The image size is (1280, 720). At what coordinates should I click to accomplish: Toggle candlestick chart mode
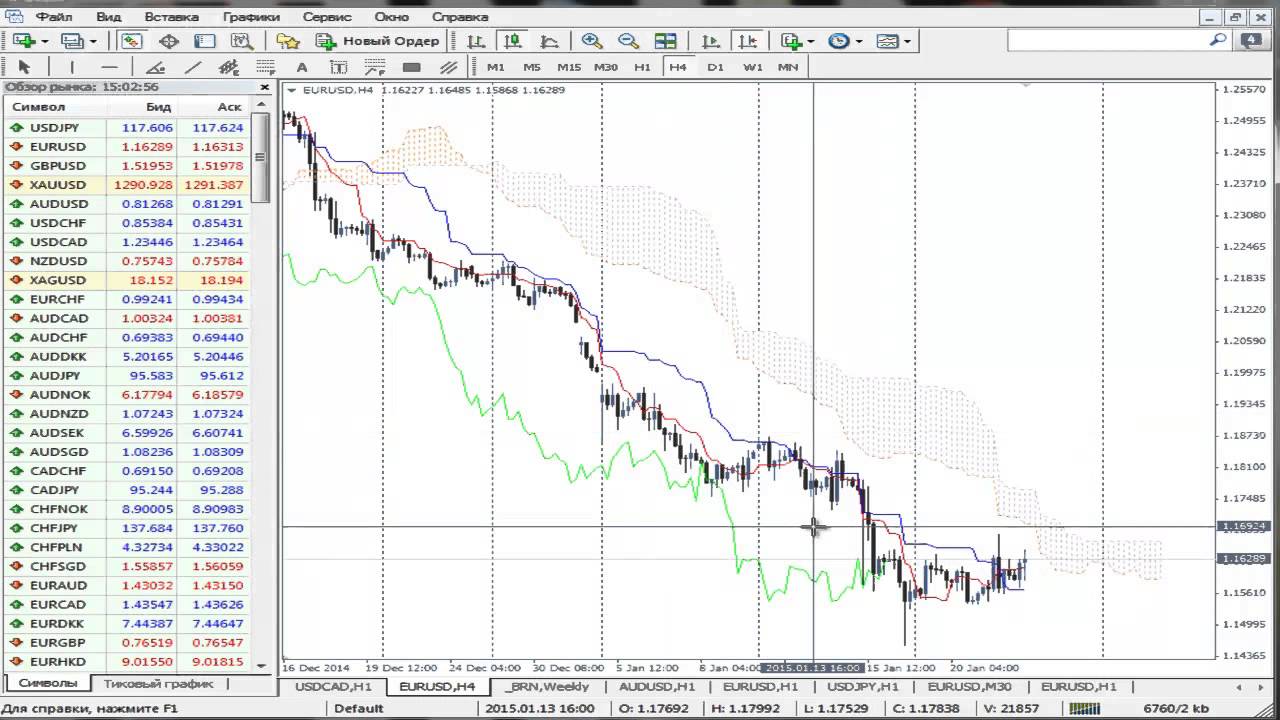click(513, 41)
